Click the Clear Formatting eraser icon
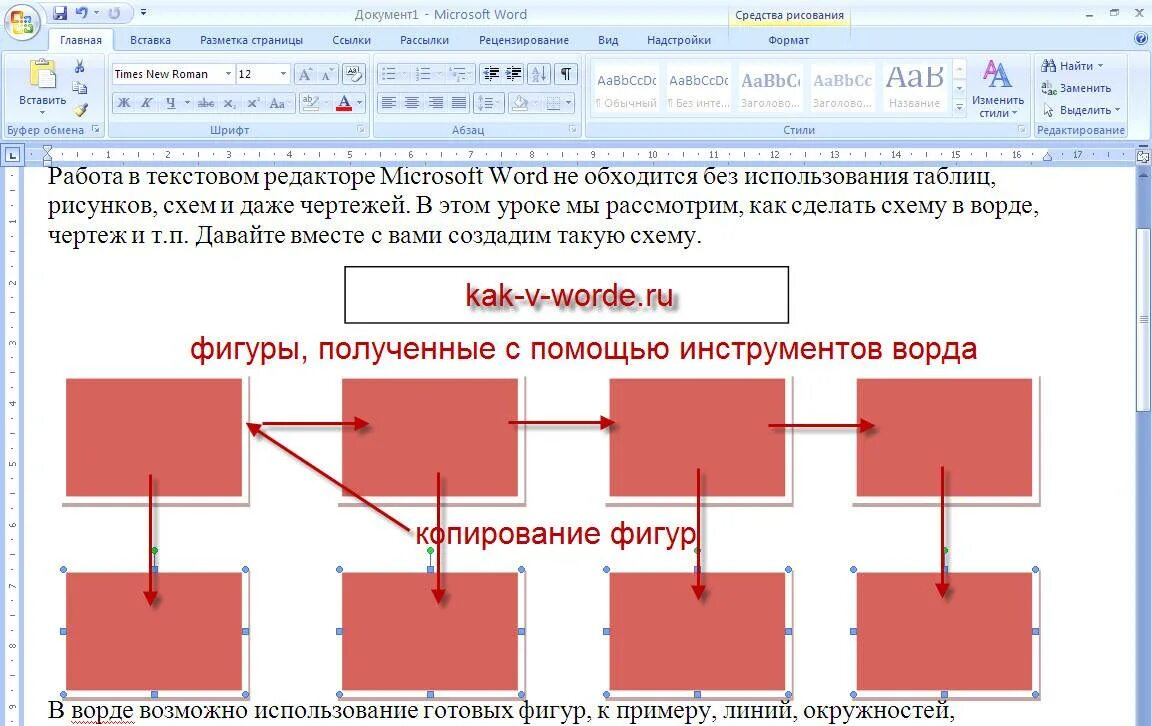 coord(354,74)
